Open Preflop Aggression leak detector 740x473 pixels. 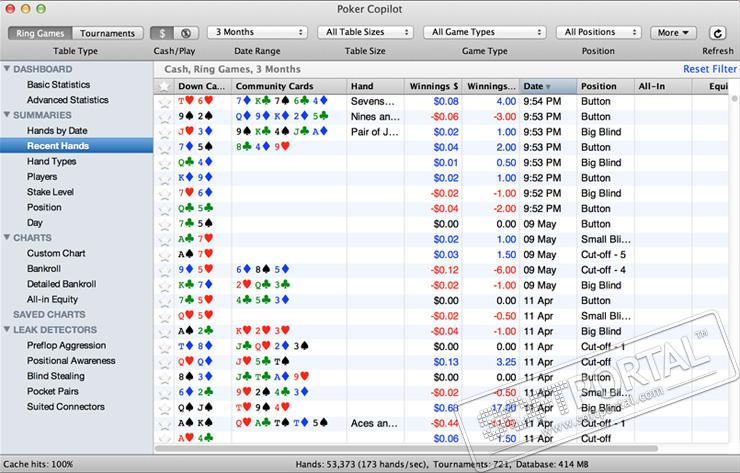tap(67, 345)
